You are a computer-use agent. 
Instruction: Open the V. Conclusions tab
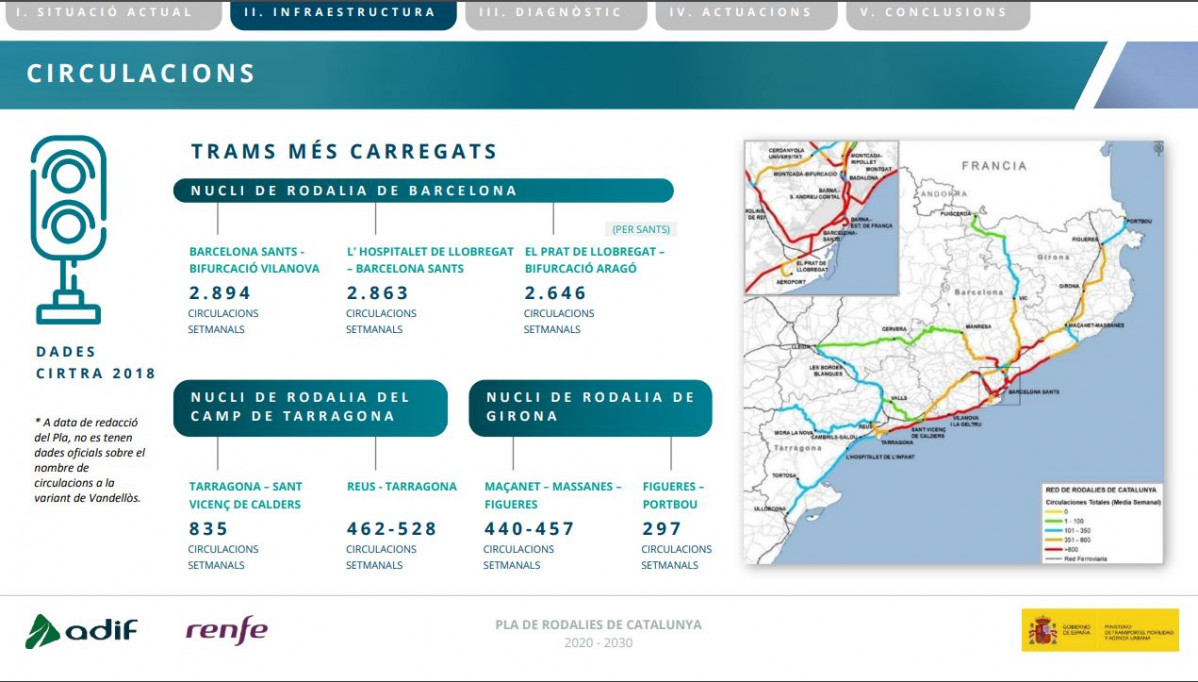tap(937, 15)
